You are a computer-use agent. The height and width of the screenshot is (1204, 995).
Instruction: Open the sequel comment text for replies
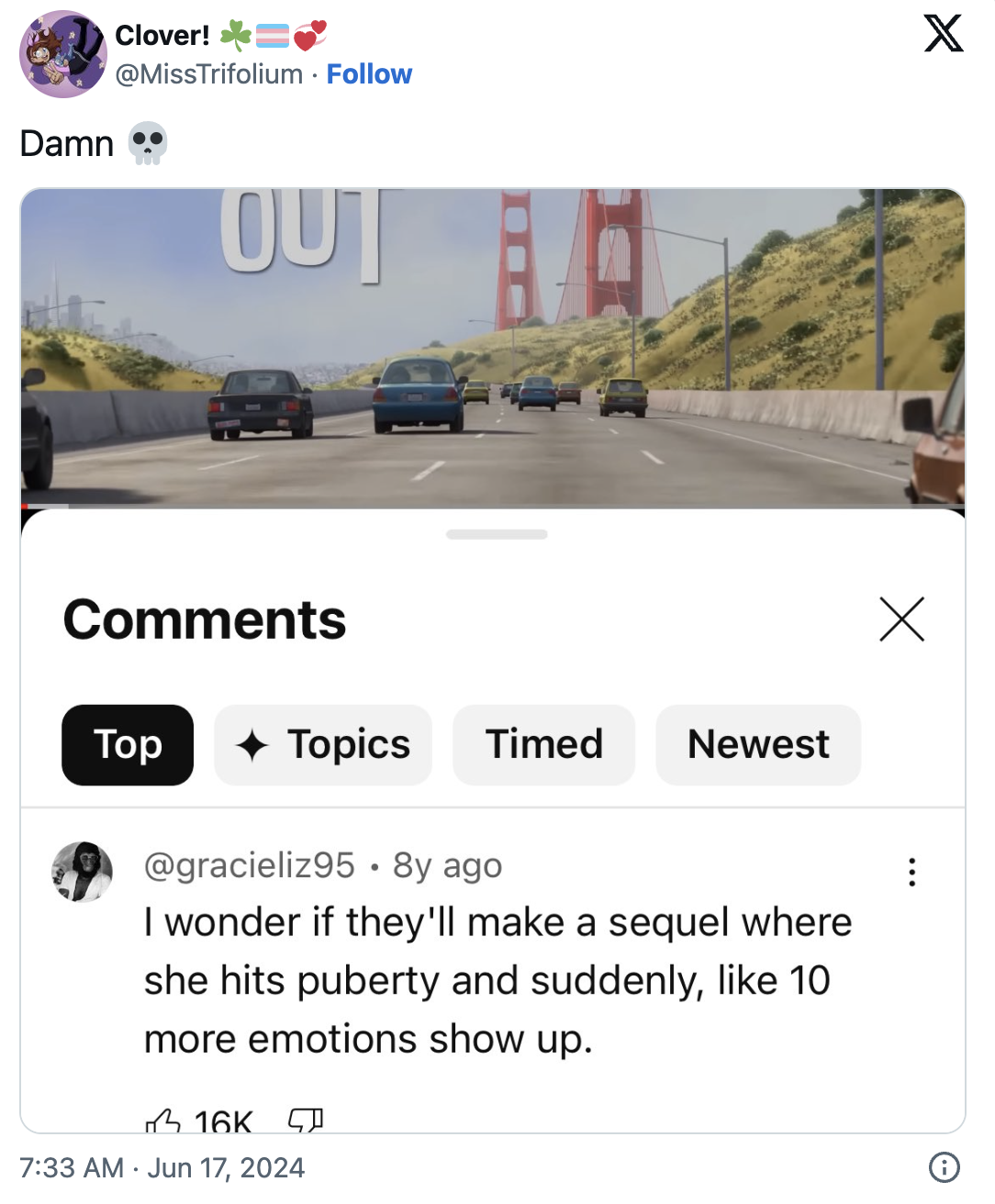tap(497, 980)
